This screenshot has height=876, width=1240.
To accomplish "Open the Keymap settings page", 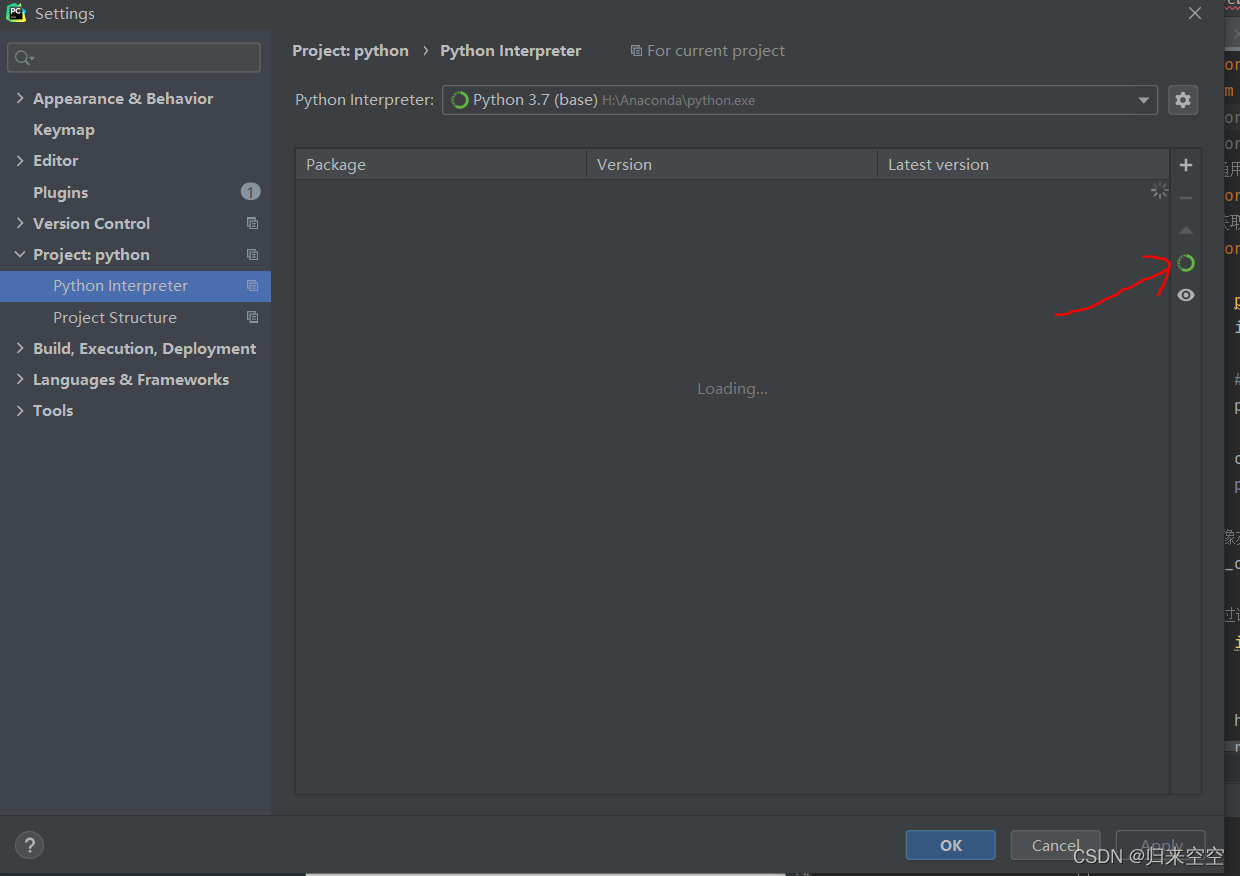I will pos(64,129).
